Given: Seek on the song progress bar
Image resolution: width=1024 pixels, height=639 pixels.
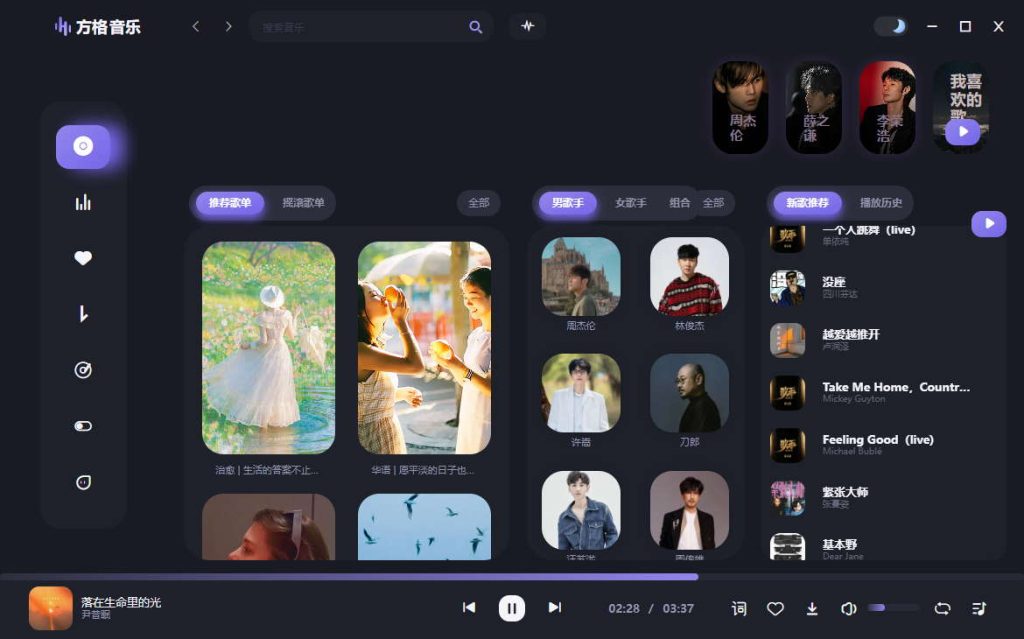Looking at the screenshot, I should coord(512,577).
